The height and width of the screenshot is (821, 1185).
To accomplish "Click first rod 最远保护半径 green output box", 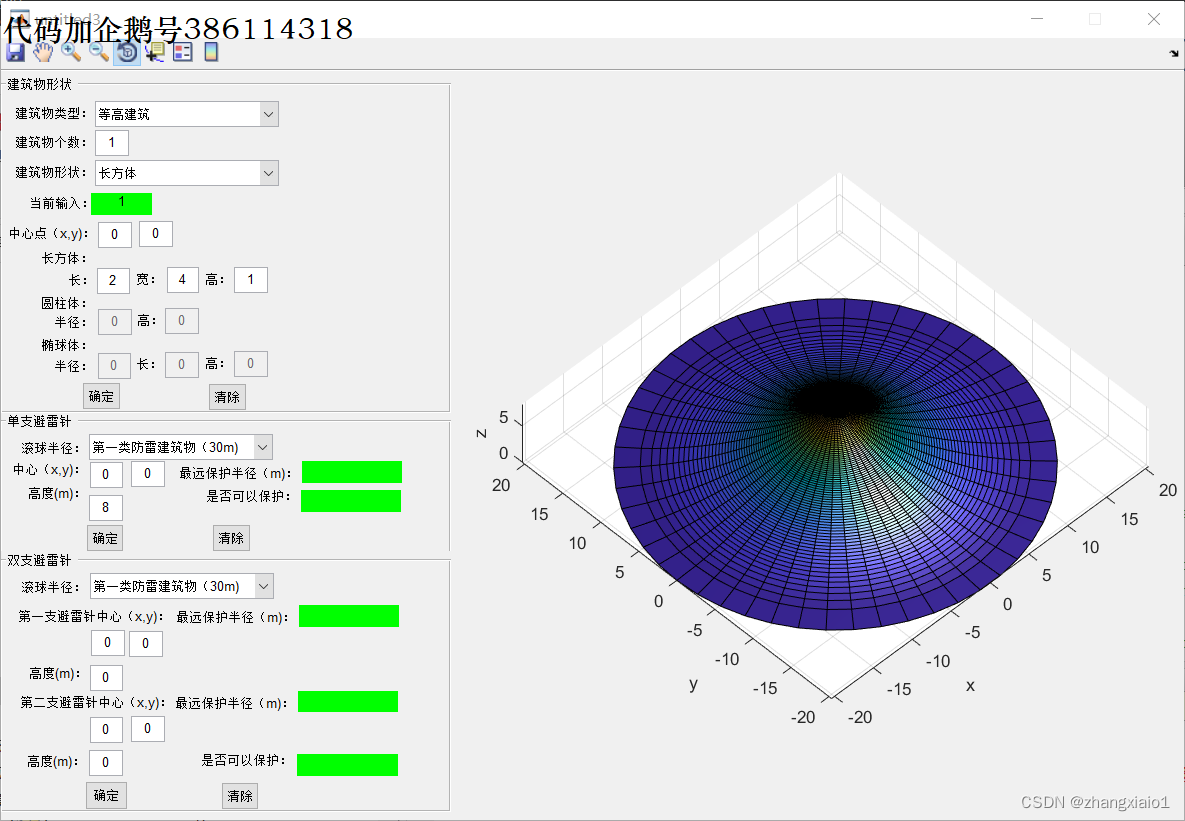I will click(x=349, y=616).
